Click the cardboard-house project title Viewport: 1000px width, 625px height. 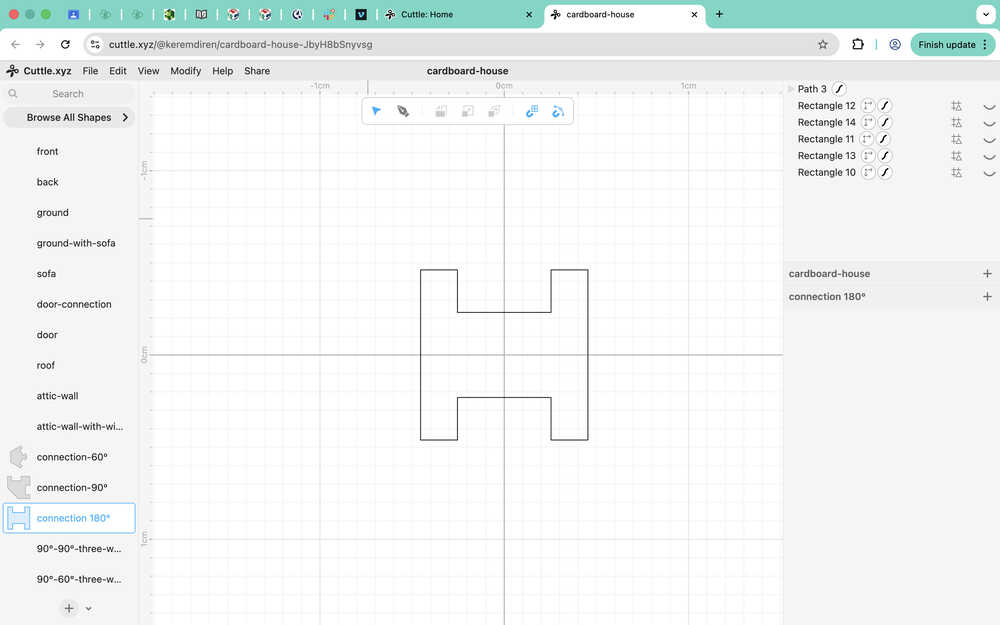pyautogui.click(x=467, y=71)
